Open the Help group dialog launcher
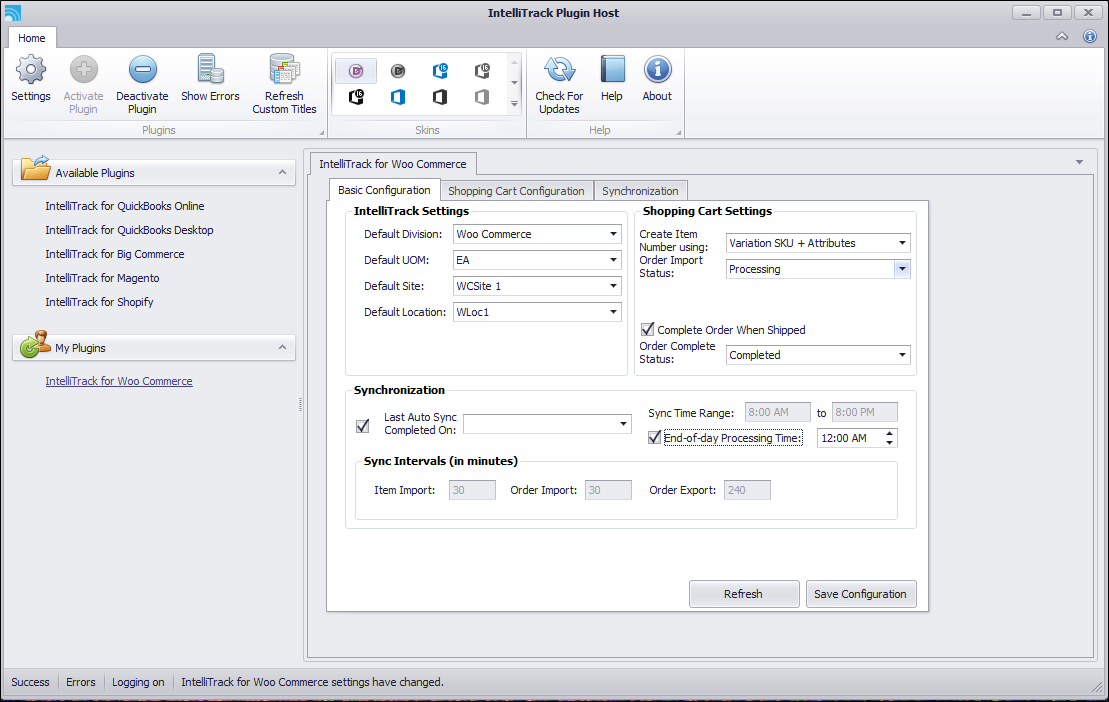This screenshot has width=1109, height=702. (679, 132)
